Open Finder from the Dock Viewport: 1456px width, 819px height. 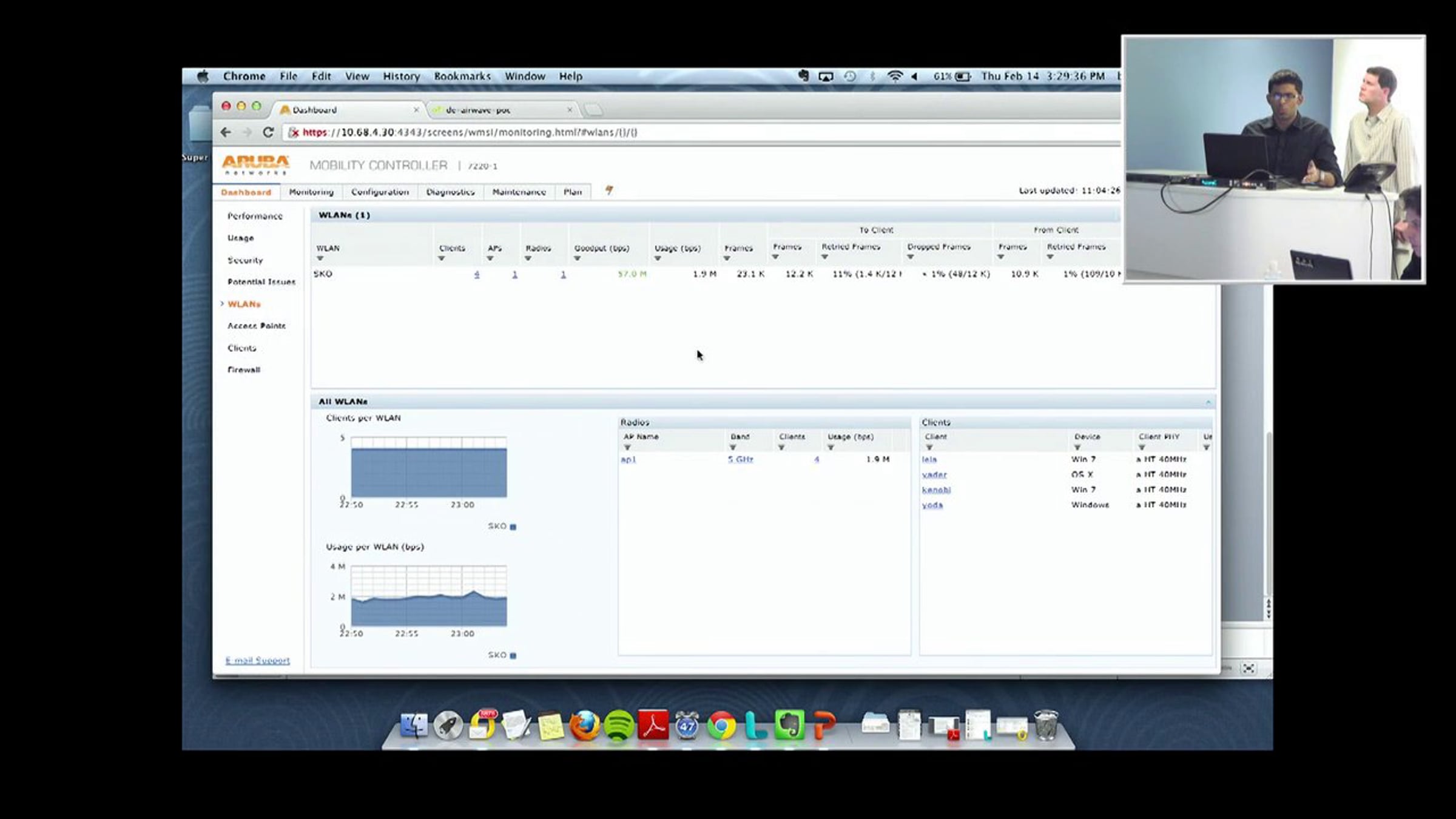pos(414,726)
